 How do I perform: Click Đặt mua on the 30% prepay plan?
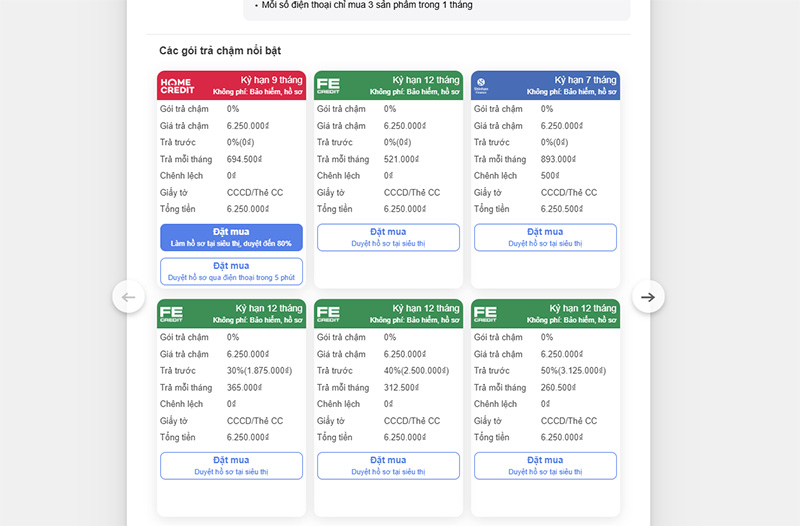point(231,466)
